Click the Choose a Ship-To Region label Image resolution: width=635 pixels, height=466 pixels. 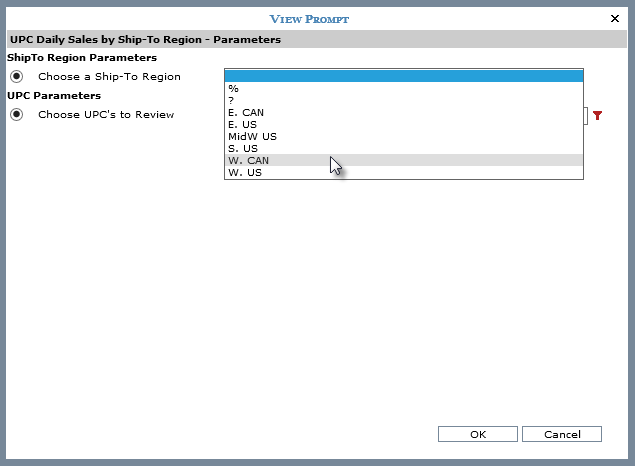click(109, 77)
